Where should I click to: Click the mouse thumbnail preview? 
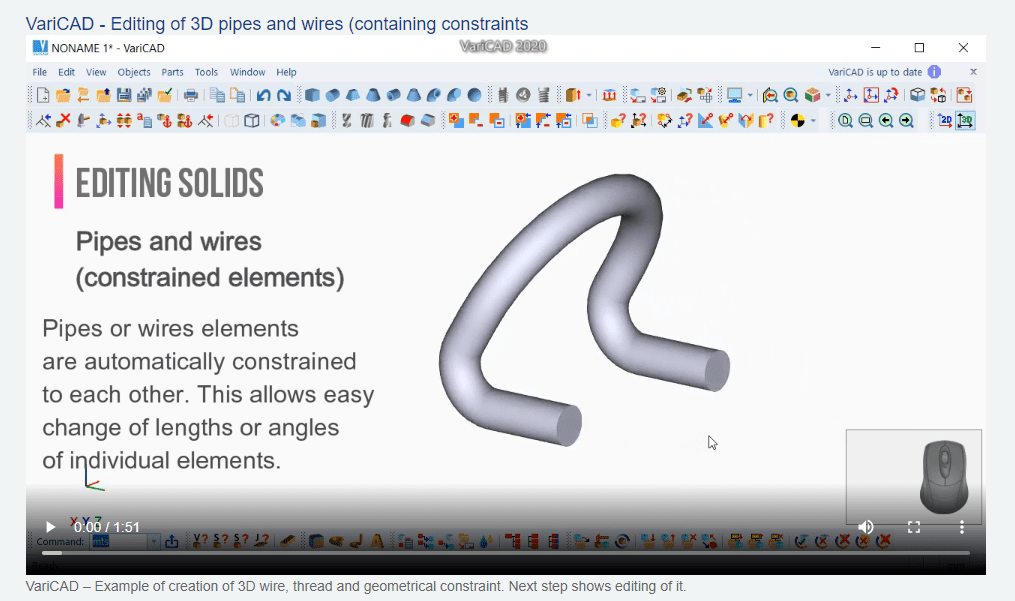(913, 477)
